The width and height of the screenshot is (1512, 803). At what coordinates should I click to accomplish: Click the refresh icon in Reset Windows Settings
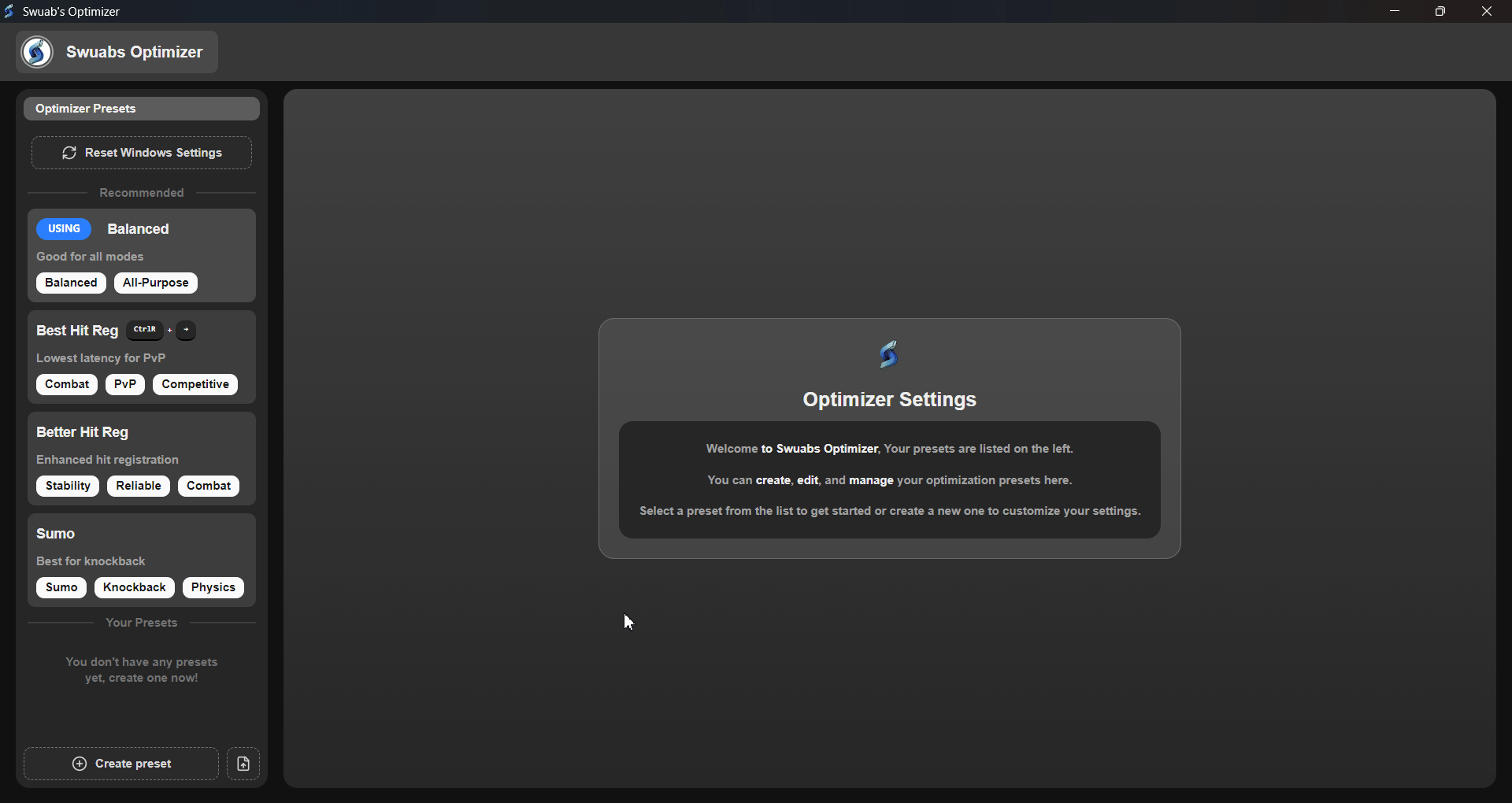pyautogui.click(x=69, y=153)
